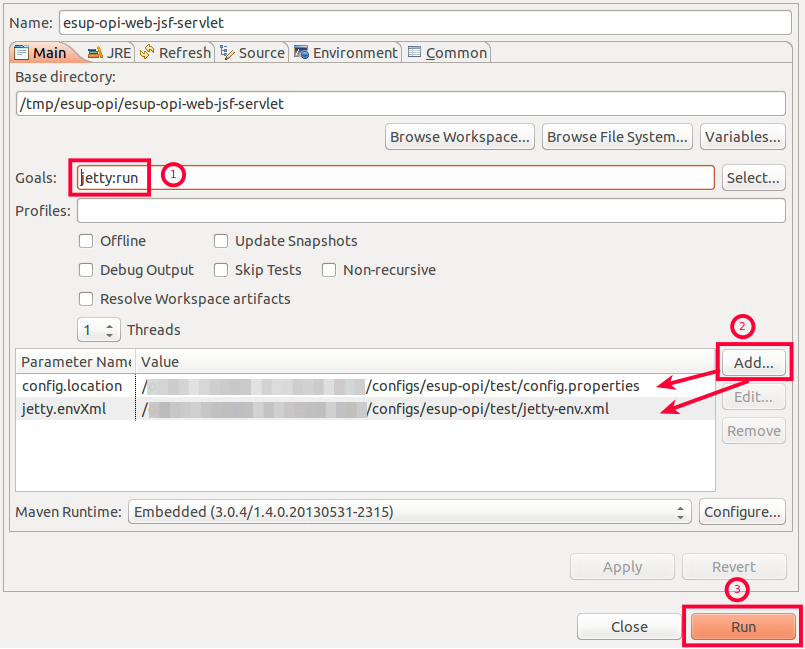Toggle the Non-recursive checkbox
805x649 pixels.
(328, 270)
